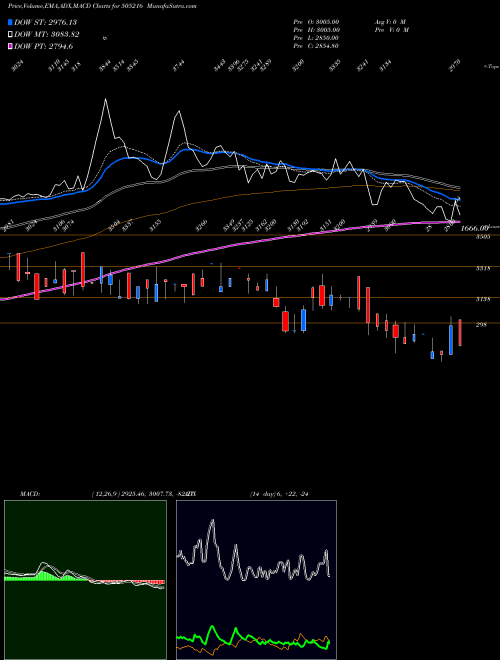The height and width of the screenshot is (660, 500).
Task: Select the 'DOW MT: 3083.82' legend label
Action: [47, 35]
